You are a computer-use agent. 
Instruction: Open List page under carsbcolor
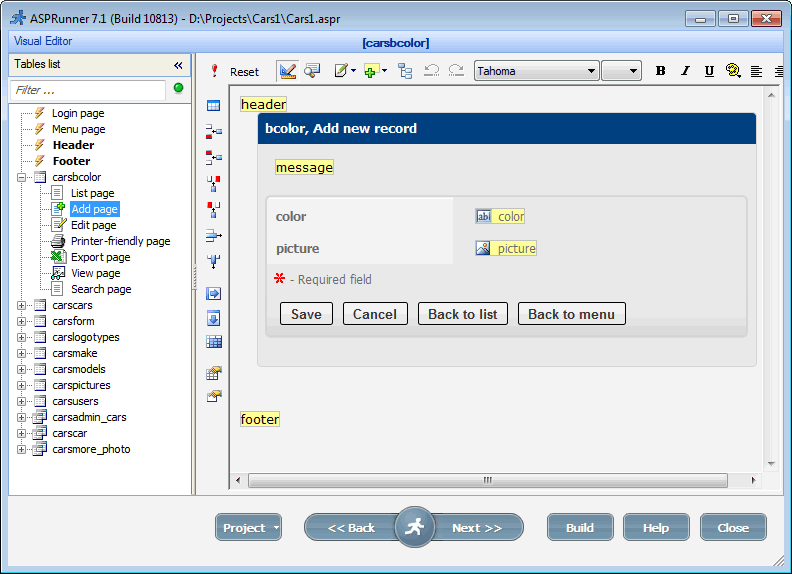(92, 193)
